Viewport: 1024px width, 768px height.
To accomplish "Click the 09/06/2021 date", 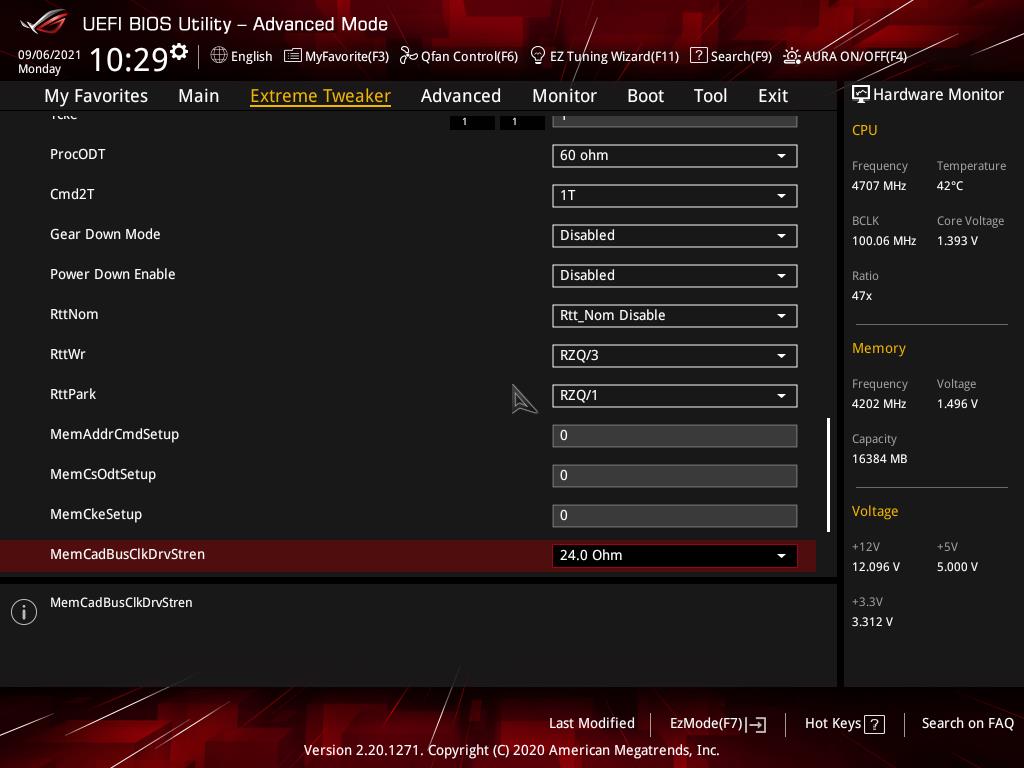I will pyautogui.click(x=49, y=55).
